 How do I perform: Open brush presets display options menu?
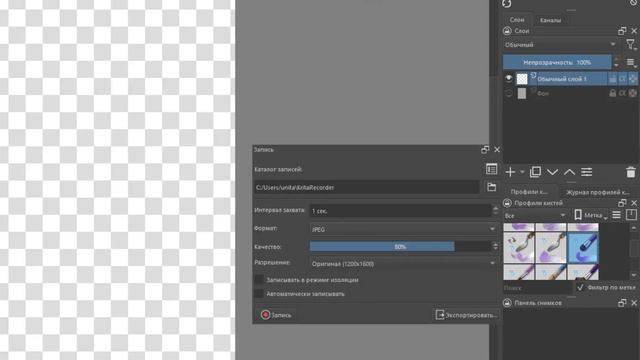(x=616, y=215)
